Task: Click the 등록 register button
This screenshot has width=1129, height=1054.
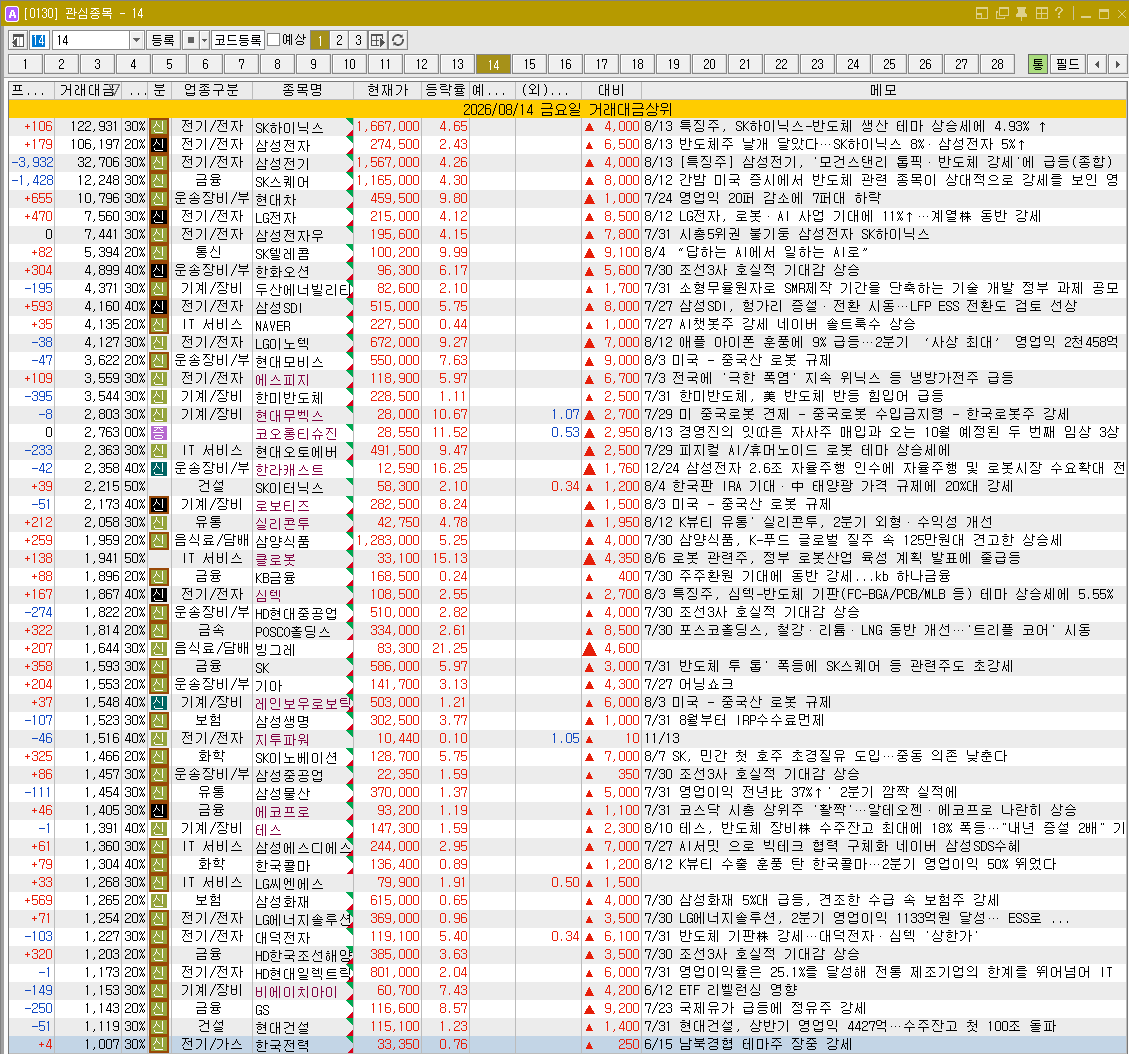Action: (x=163, y=40)
